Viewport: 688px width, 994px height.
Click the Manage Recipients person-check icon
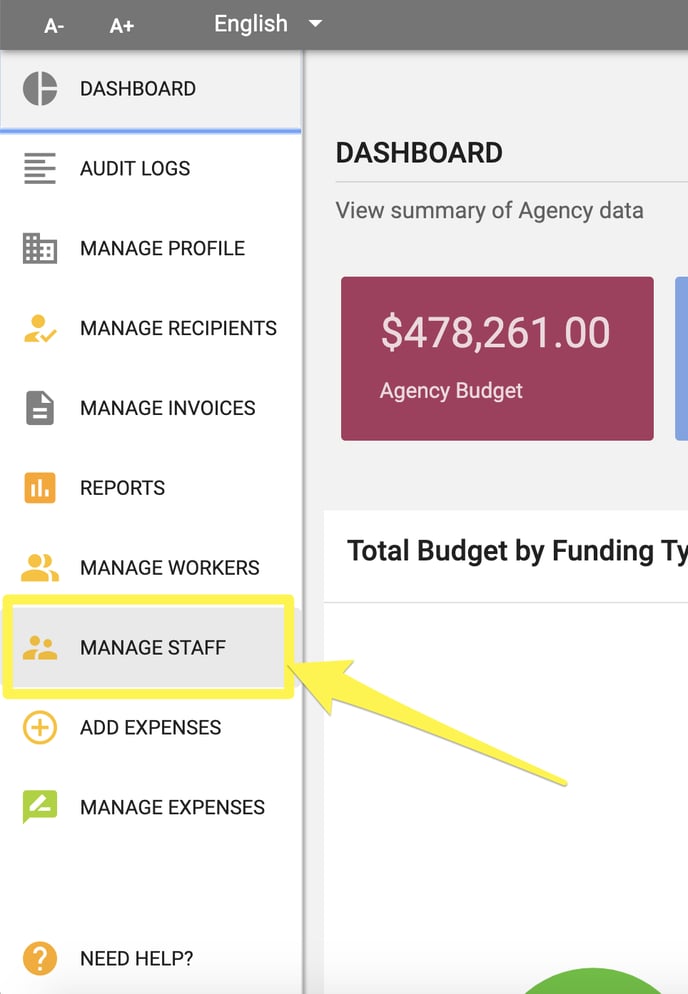[40, 328]
